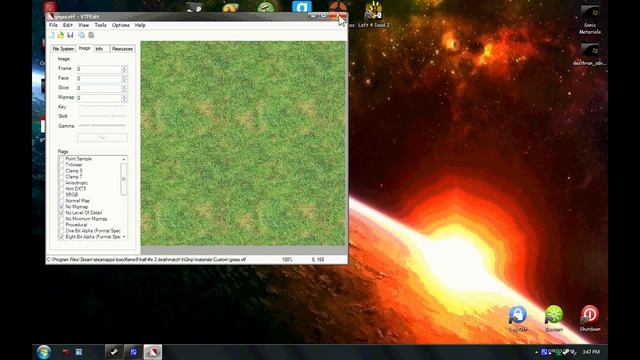640x360 pixels.
Task: Open Steam from the taskbar
Action: tap(114, 352)
